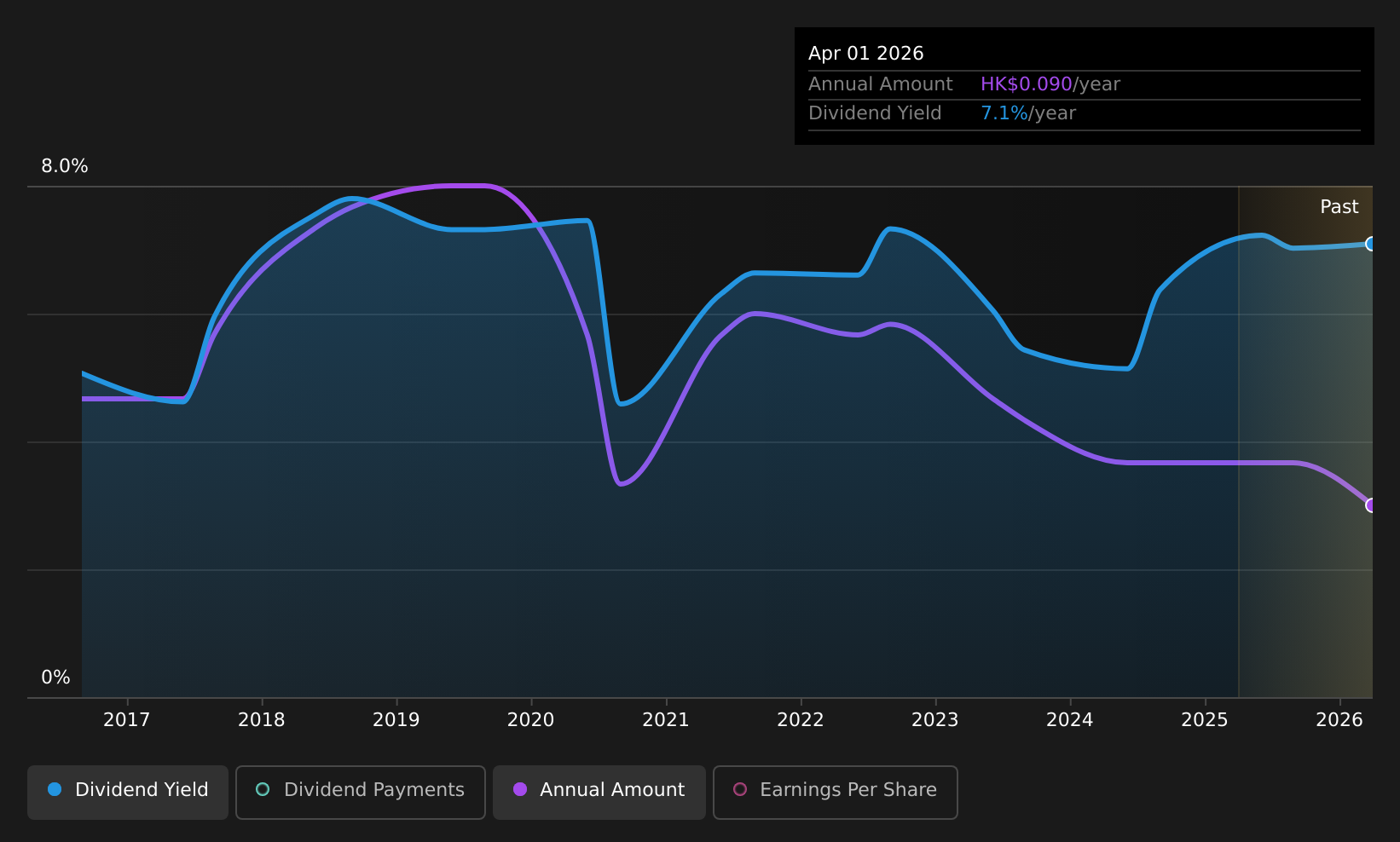Click the pink Earnings Per Share circle
The height and width of the screenshot is (842, 1400).
coord(740,789)
